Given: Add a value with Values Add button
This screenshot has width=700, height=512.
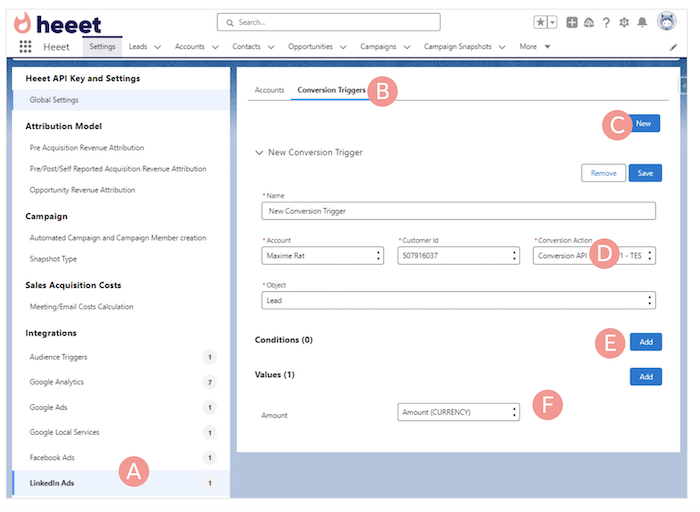Looking at the screenshot, I should 646,377.
